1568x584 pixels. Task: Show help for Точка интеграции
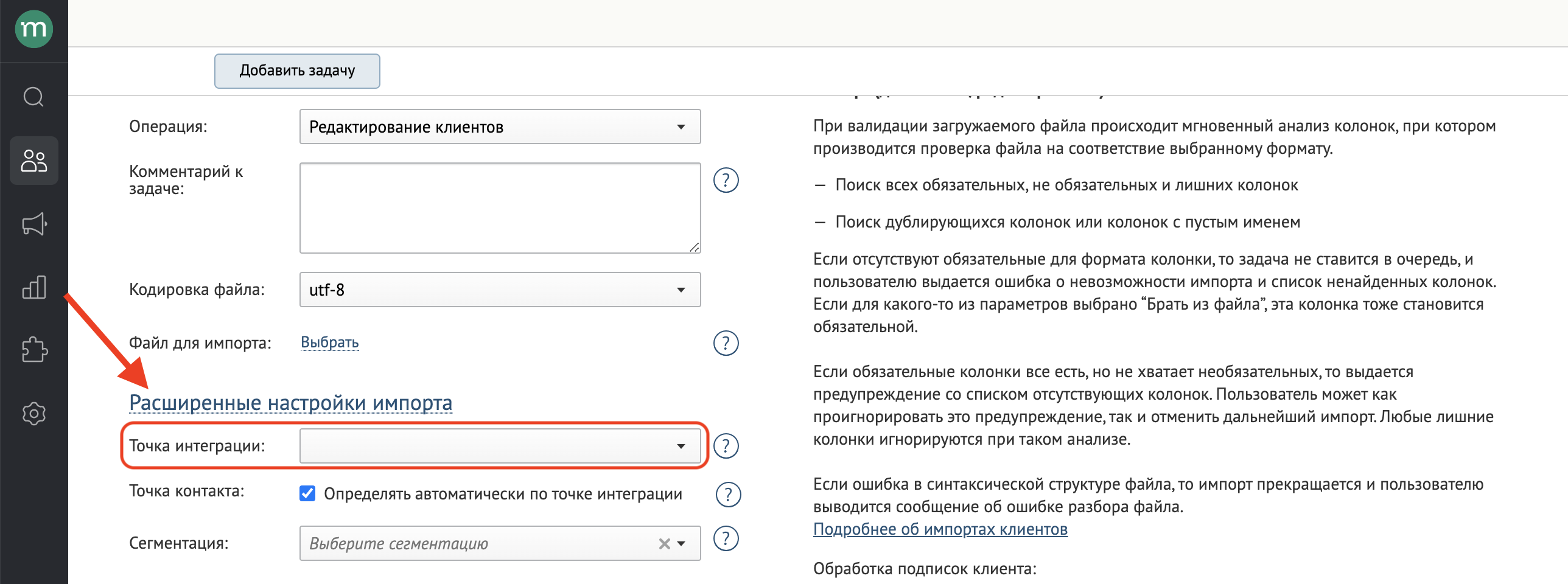pos(726,446)
